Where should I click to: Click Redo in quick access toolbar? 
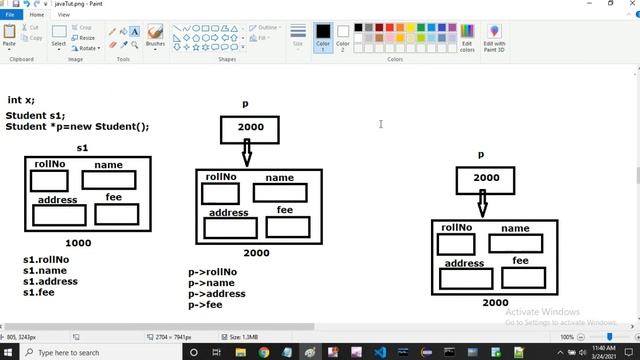(37, 4)
